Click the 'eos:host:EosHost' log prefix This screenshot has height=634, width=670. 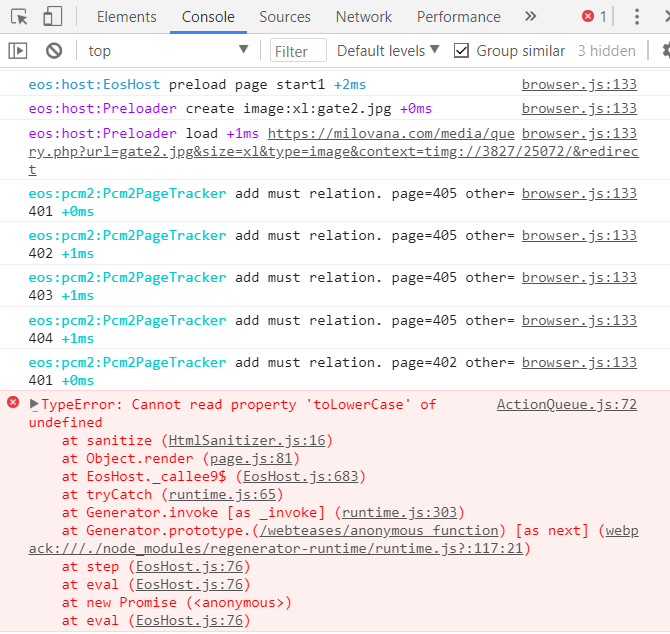click(94, 85)
